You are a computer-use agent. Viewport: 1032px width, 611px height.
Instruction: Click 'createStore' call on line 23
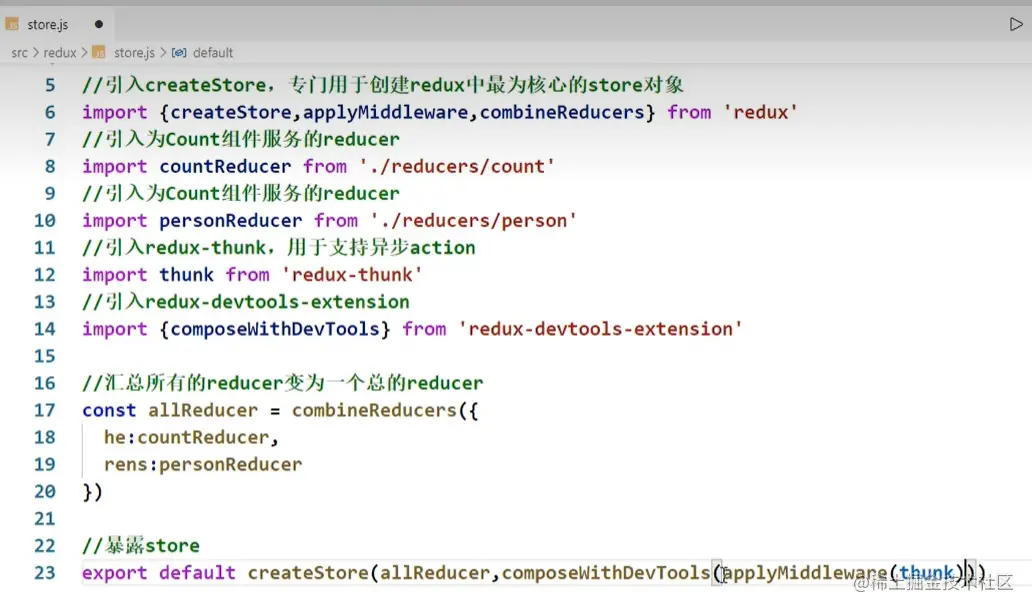[x=308, y=573]
